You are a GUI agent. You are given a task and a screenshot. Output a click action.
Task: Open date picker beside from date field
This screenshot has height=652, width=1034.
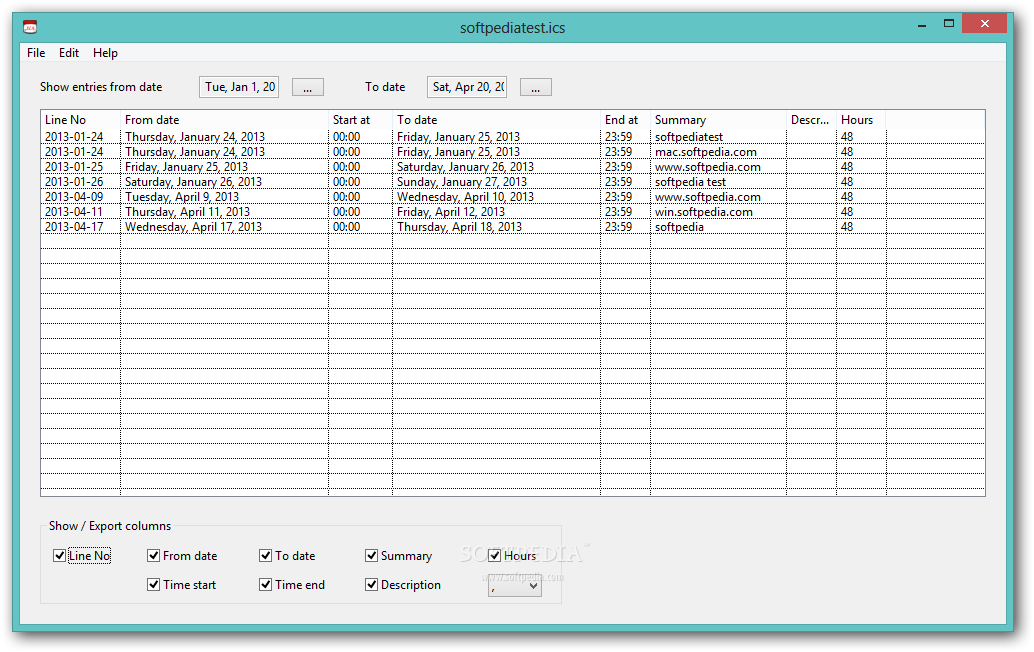(x=307, y=87)
